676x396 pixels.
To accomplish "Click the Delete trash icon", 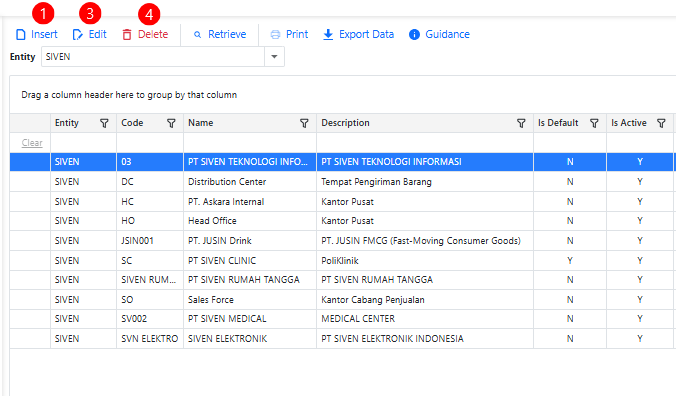I will tap(127, 34).
